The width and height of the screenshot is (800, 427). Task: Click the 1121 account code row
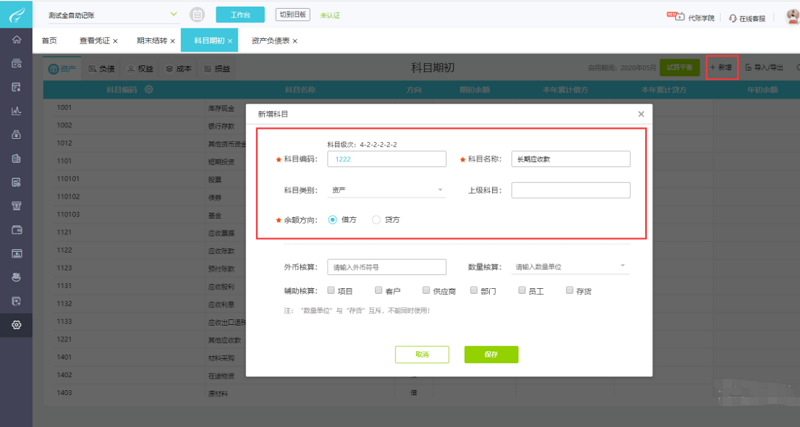64,232
